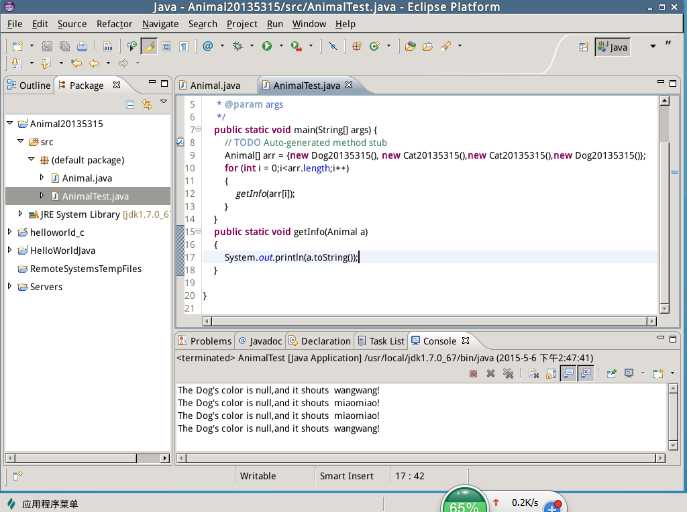Screen dimensions: 687x512
Task: Click the Debug bug icon
Action: point(237,46)
